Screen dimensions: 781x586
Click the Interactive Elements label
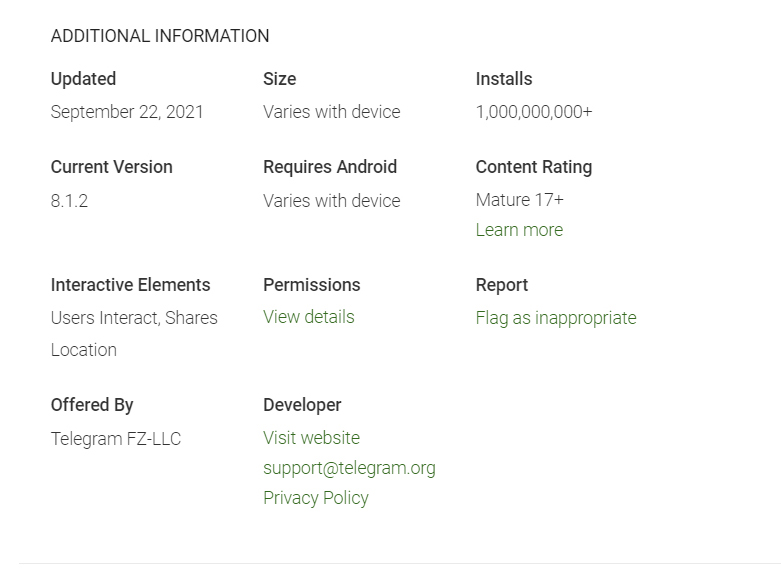pos(130,285)
